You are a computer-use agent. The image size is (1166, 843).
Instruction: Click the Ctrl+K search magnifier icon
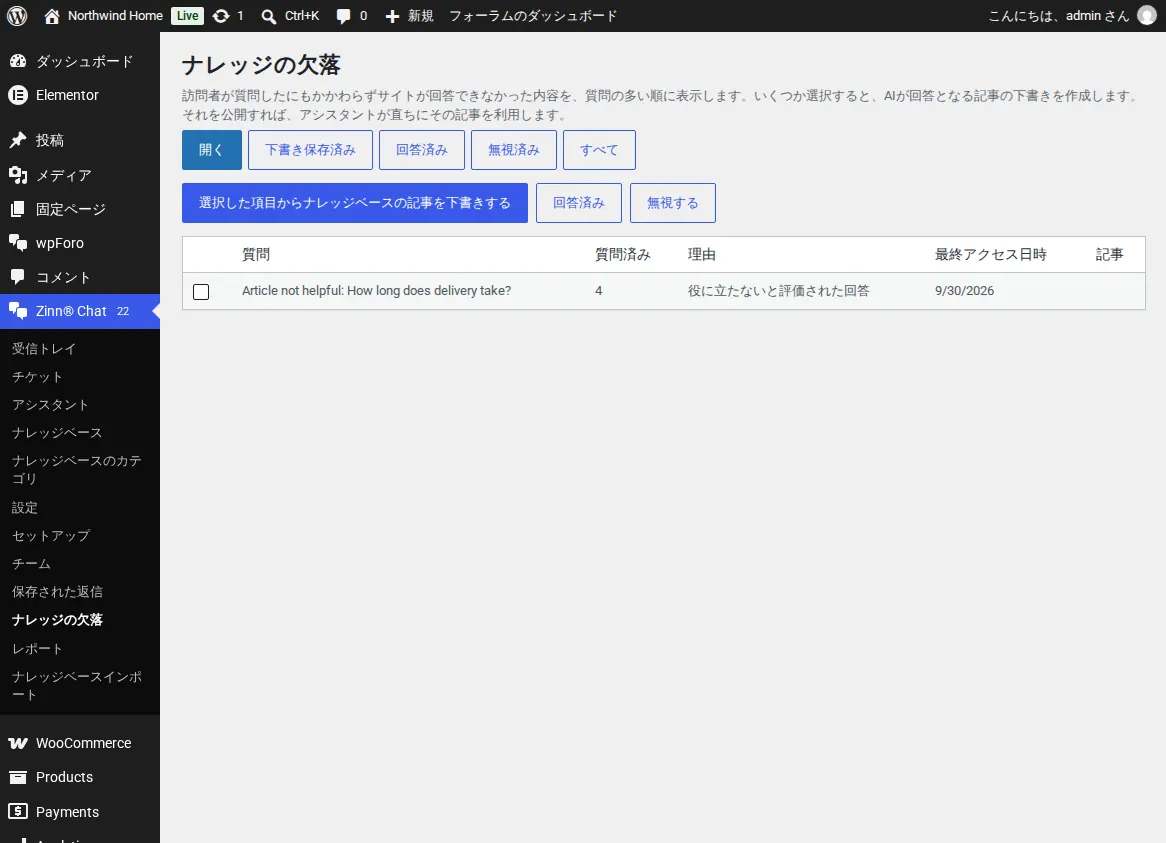pyautogui.click(x=268, y=16)
